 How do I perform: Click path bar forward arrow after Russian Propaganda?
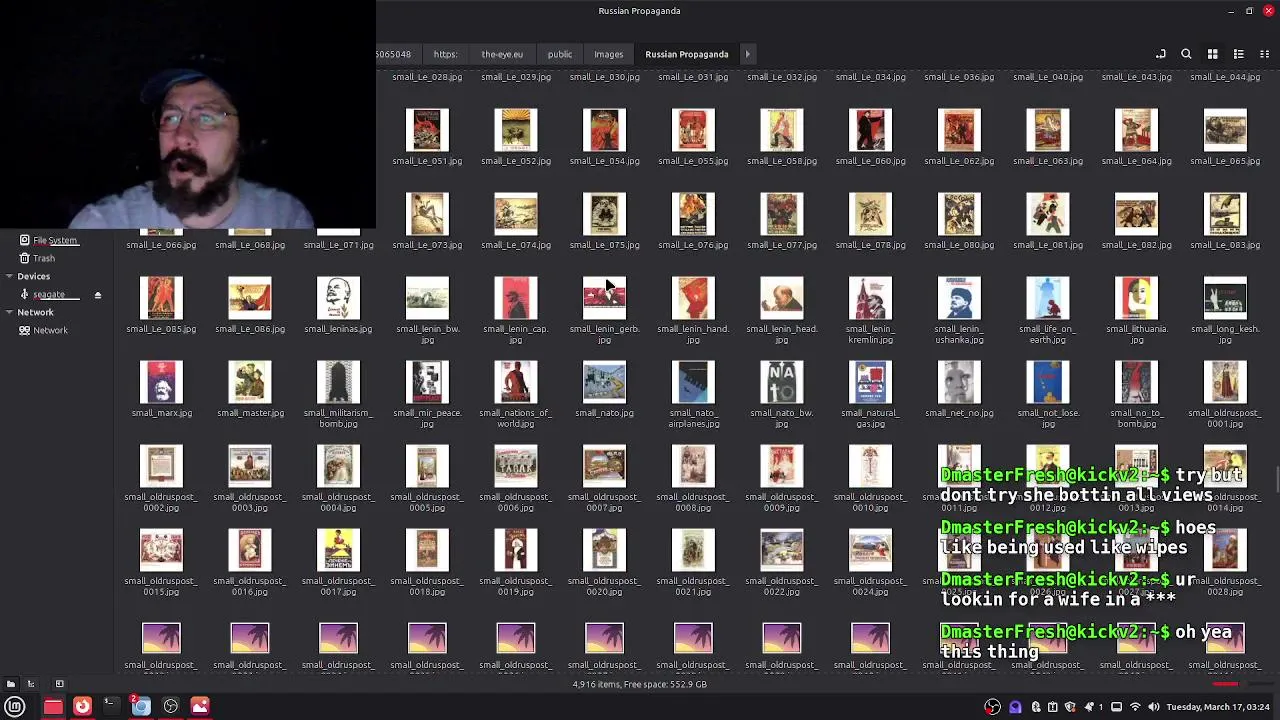tap(747, 54)
